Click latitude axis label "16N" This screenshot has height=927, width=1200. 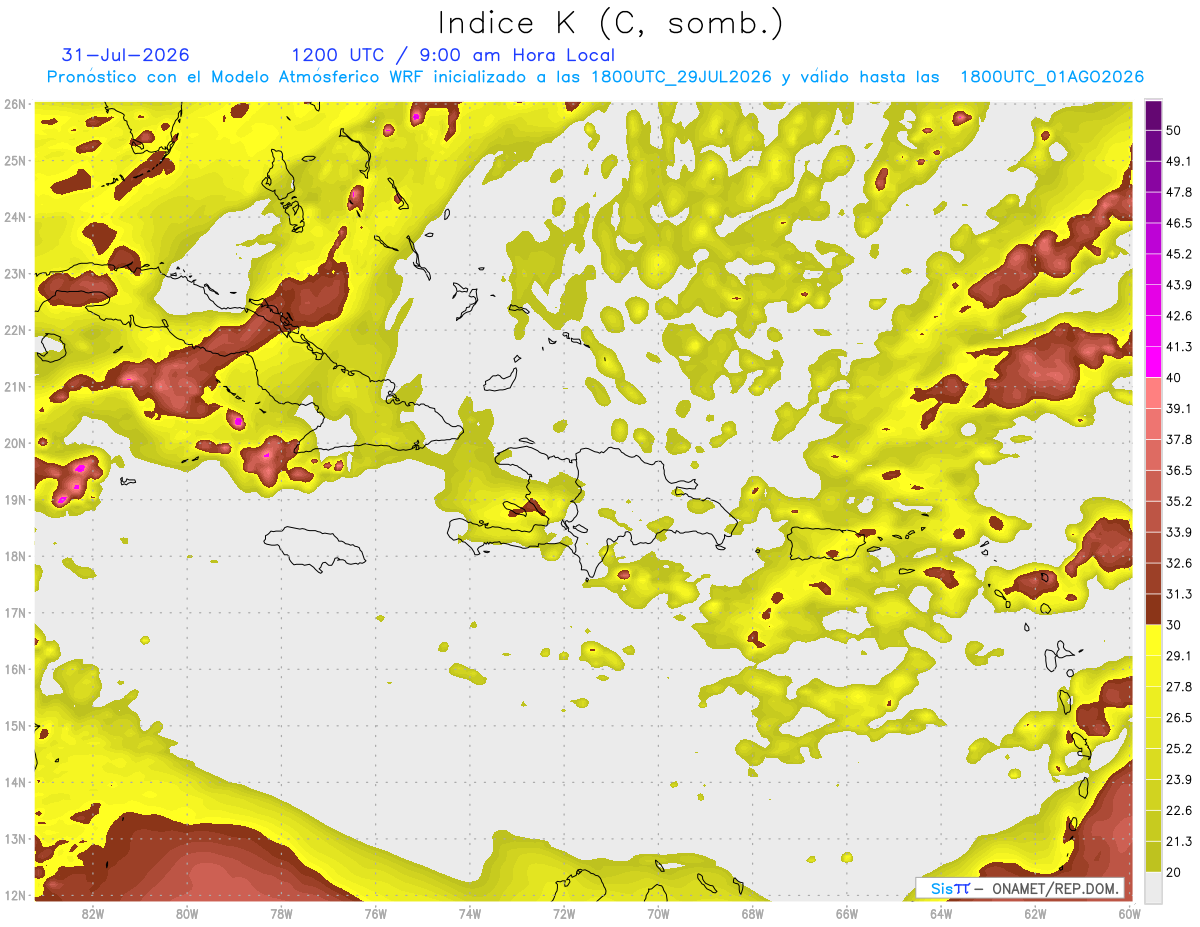[15, 669]
